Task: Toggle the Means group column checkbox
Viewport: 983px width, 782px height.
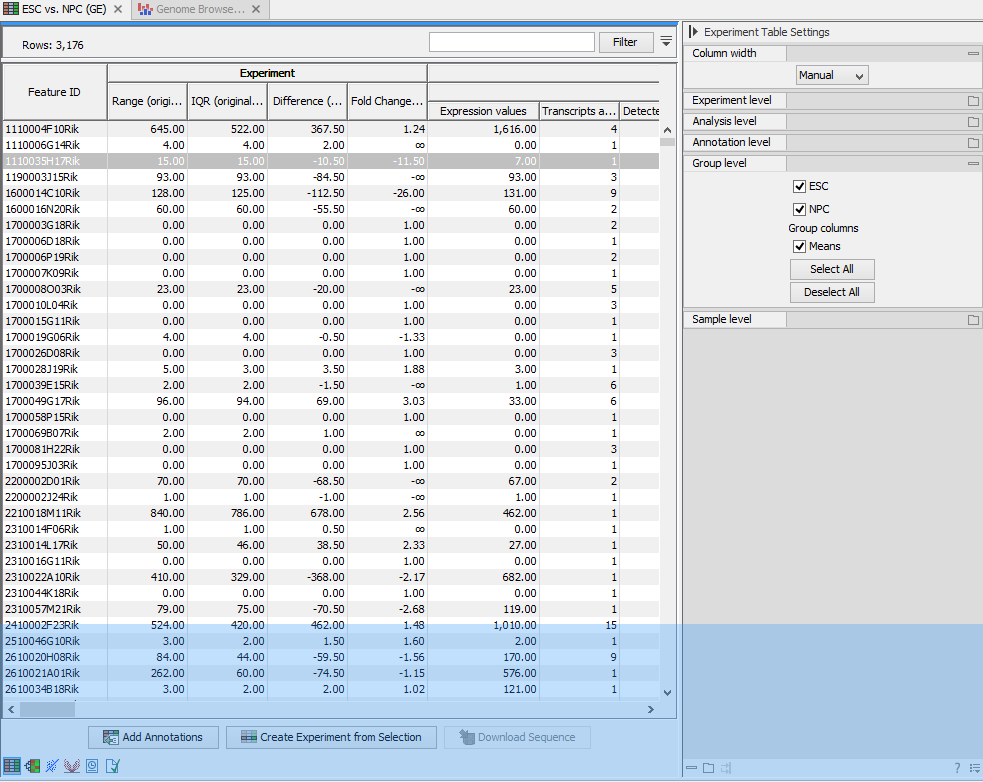Action: point(799,246)
